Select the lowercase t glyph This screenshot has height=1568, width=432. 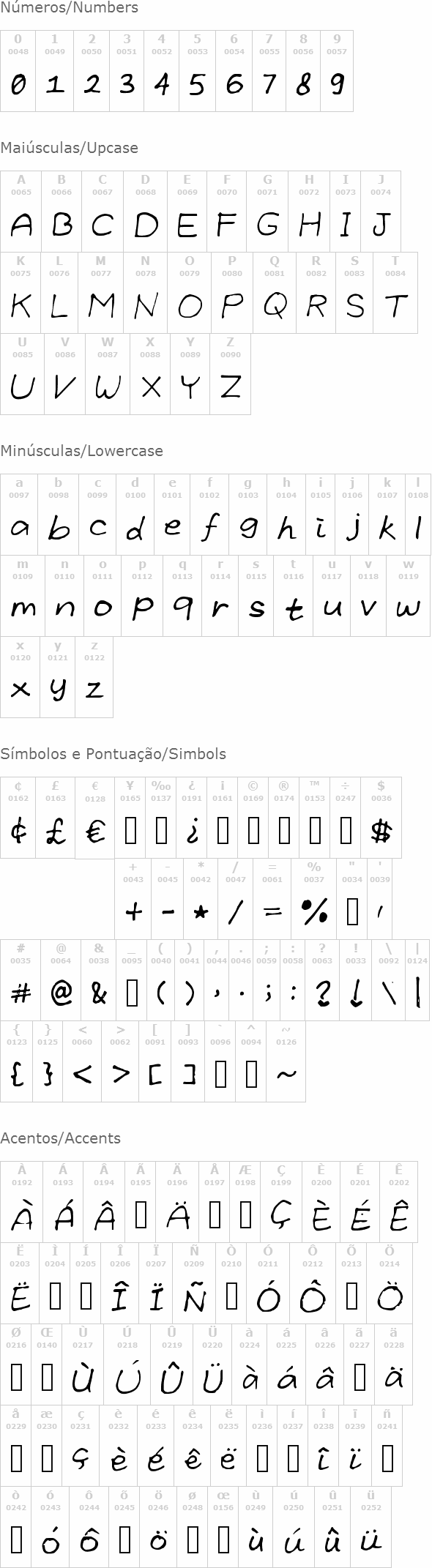[x=294, y=610]
